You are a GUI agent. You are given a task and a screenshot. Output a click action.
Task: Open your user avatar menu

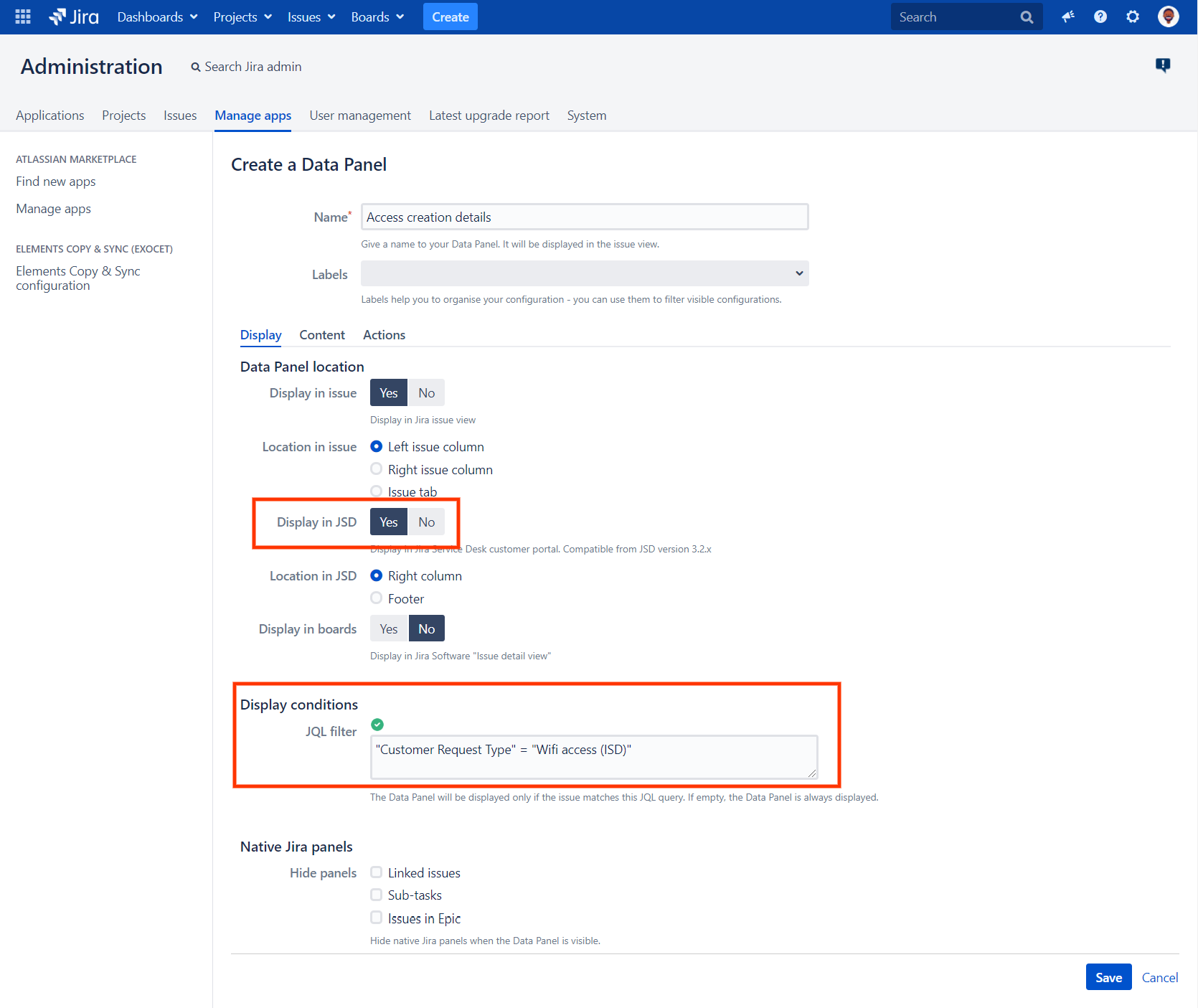point(1168,16)
